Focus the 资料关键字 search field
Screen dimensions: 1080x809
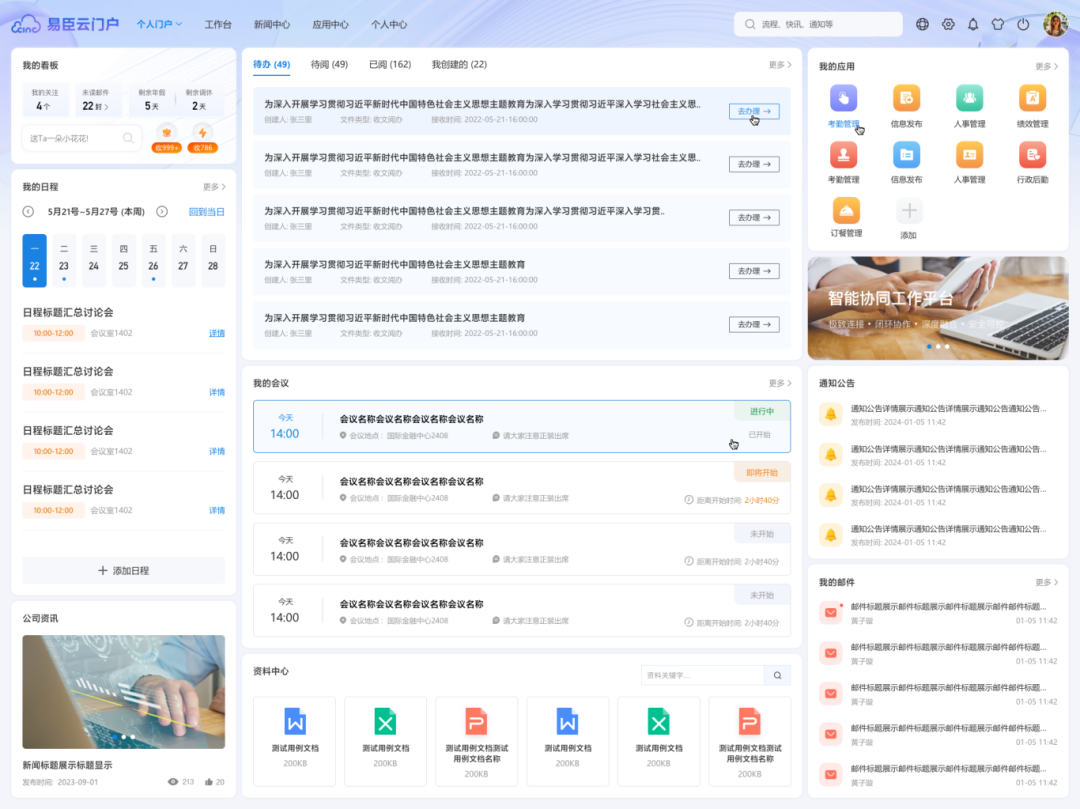coord(702,675)
